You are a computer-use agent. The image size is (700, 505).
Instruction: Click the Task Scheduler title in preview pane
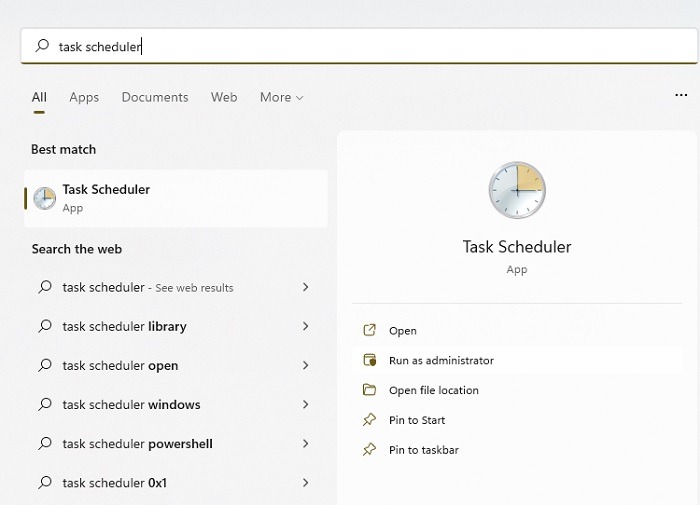point(517,246)
